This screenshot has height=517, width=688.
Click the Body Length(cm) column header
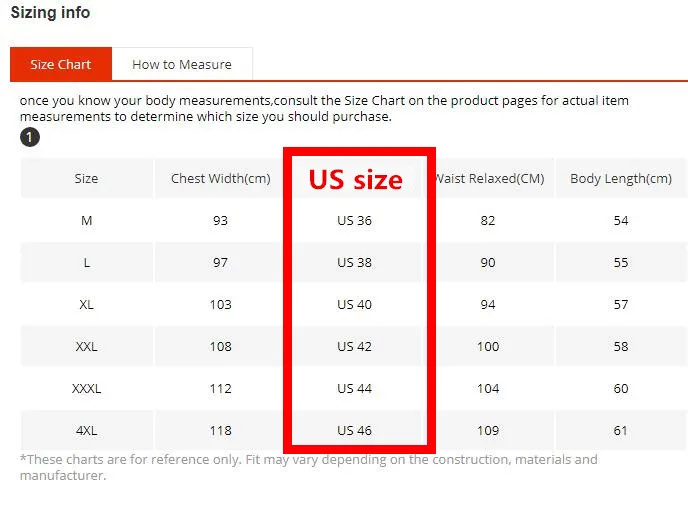point(621,179)
